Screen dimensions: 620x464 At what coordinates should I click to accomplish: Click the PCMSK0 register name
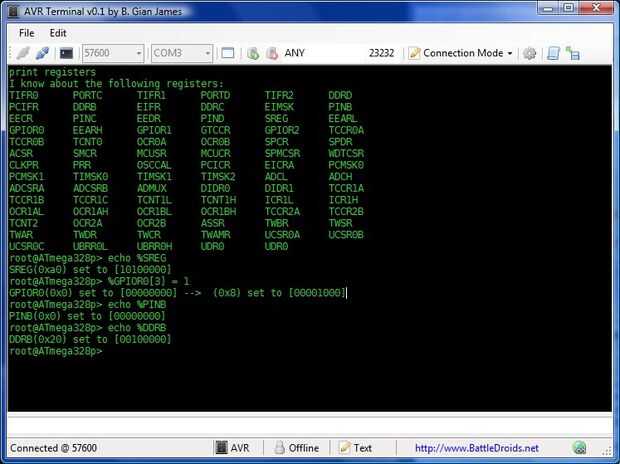coord(346,165)
